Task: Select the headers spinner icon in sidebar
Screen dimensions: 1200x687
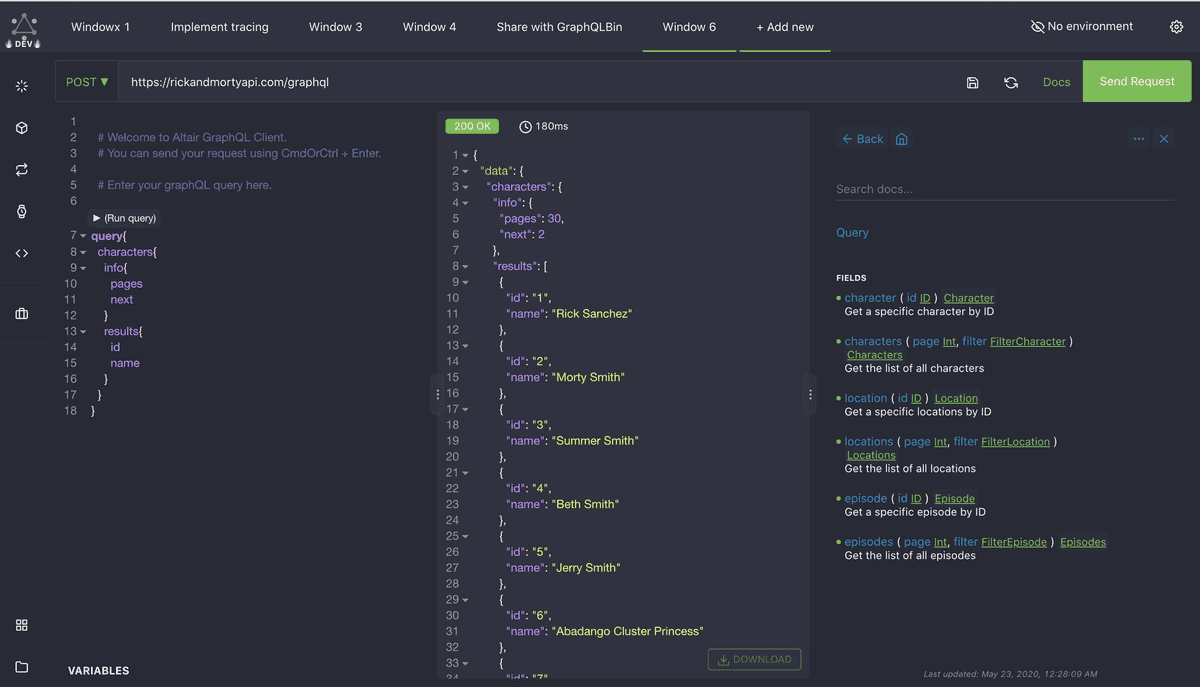Action: (22, 86)
